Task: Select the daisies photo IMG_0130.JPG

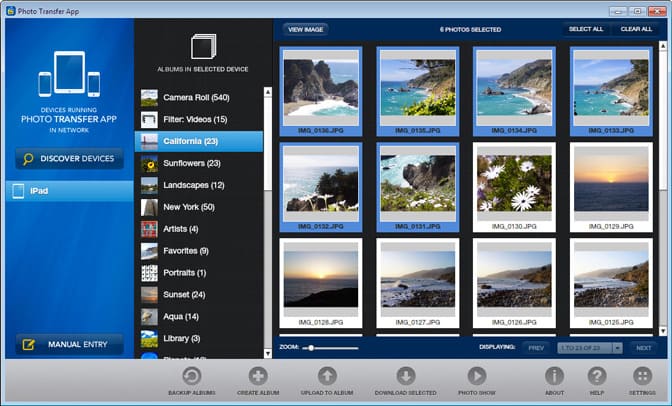Action: click(x=514, y=187)
